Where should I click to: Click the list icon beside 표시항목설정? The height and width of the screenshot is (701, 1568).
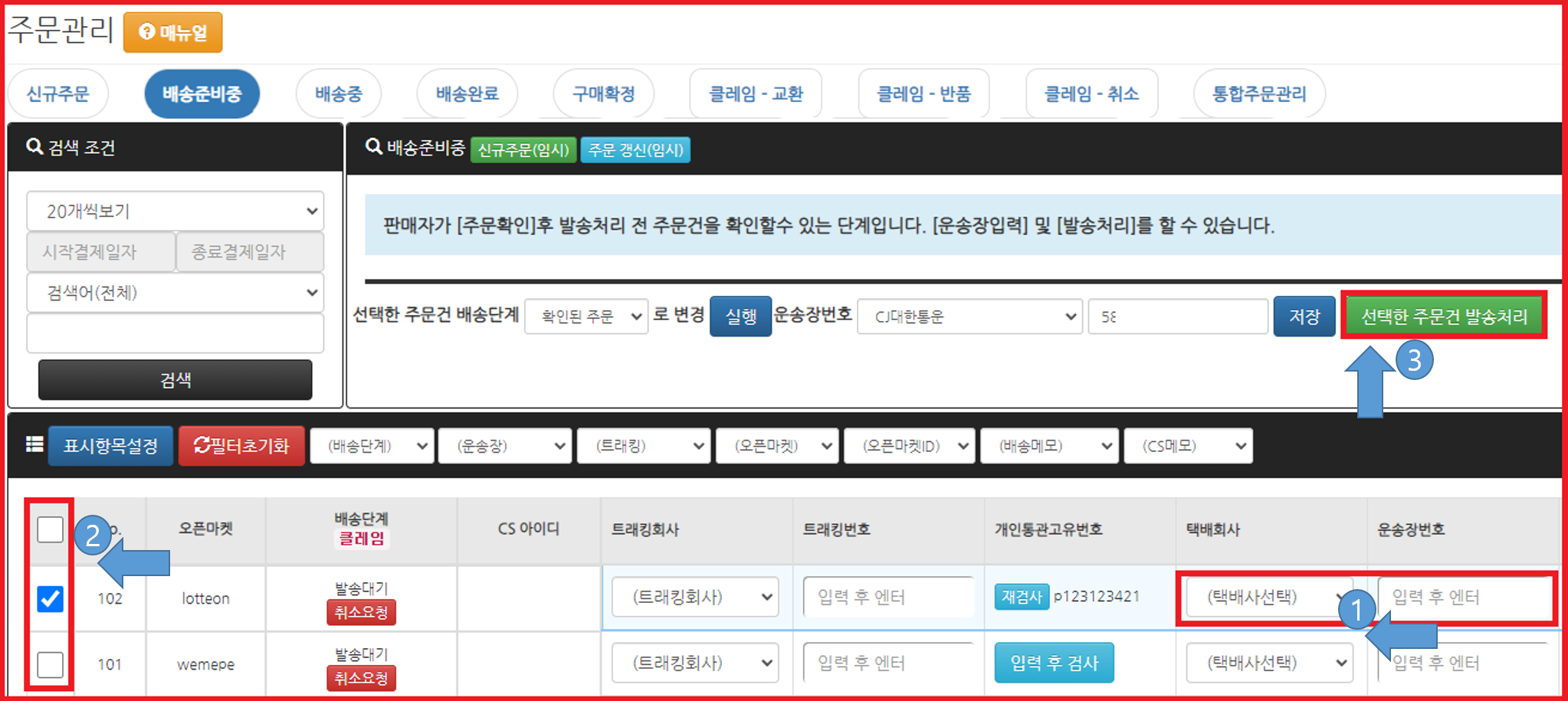click(34, 445)
